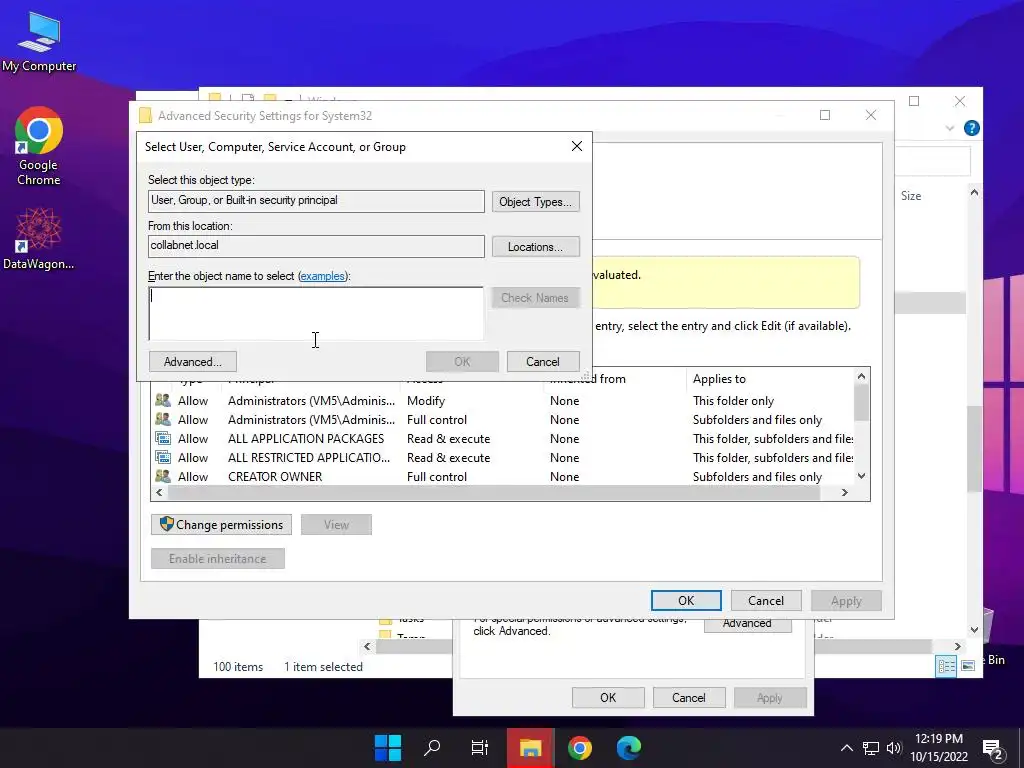
Task: Switch File Explorer to large icons view
Action: [x=968, y=665]
